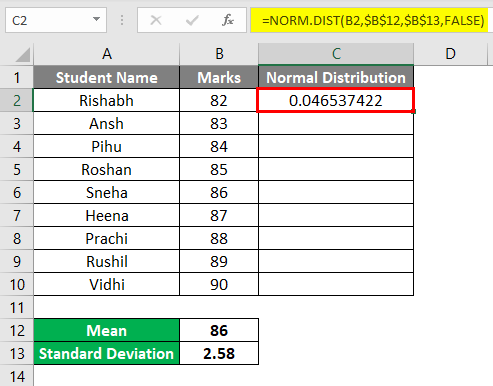Screen dimensions: 493x386
Task: Select the cell containing Pihu
Action: click(x=107, y=146)
